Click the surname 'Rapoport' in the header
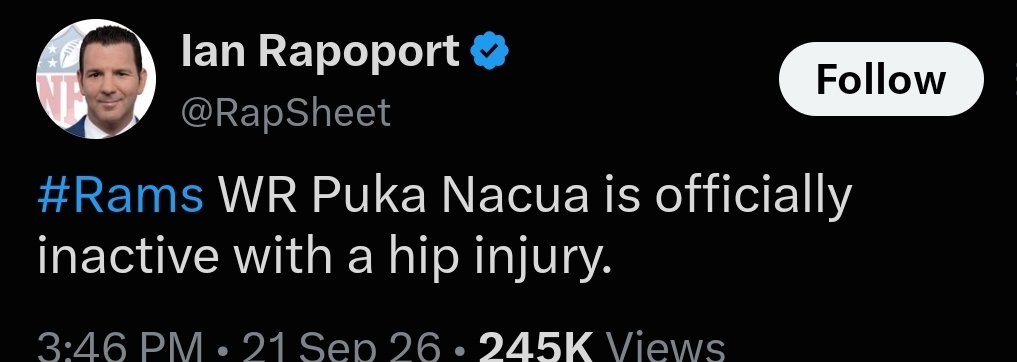The width and height of the screenshot is (1017, 362). (360, 53)
